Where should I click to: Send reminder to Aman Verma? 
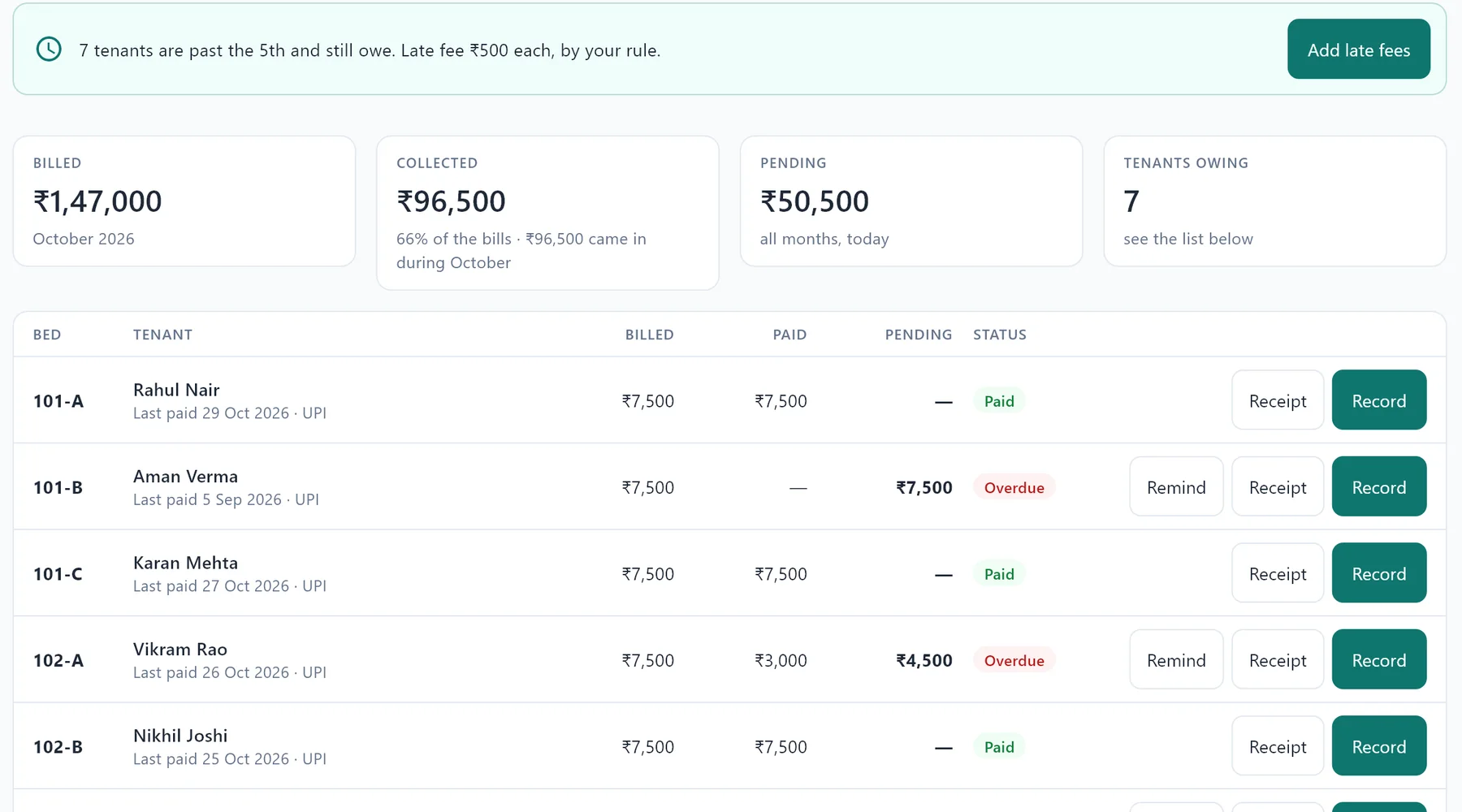(x=1176, y=487)
